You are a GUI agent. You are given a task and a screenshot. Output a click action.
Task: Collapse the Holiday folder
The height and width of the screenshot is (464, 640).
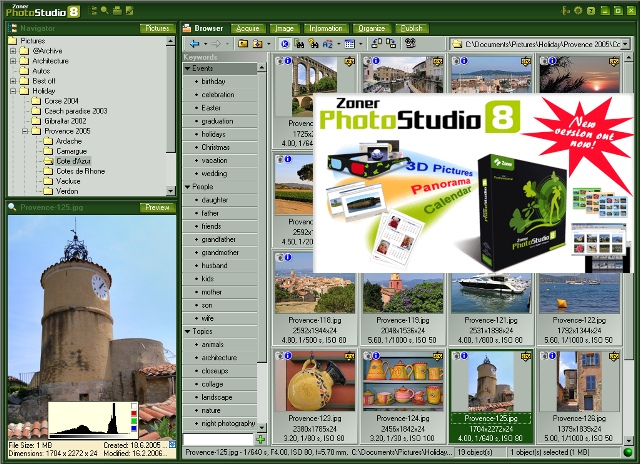click(x=13, y=91)
